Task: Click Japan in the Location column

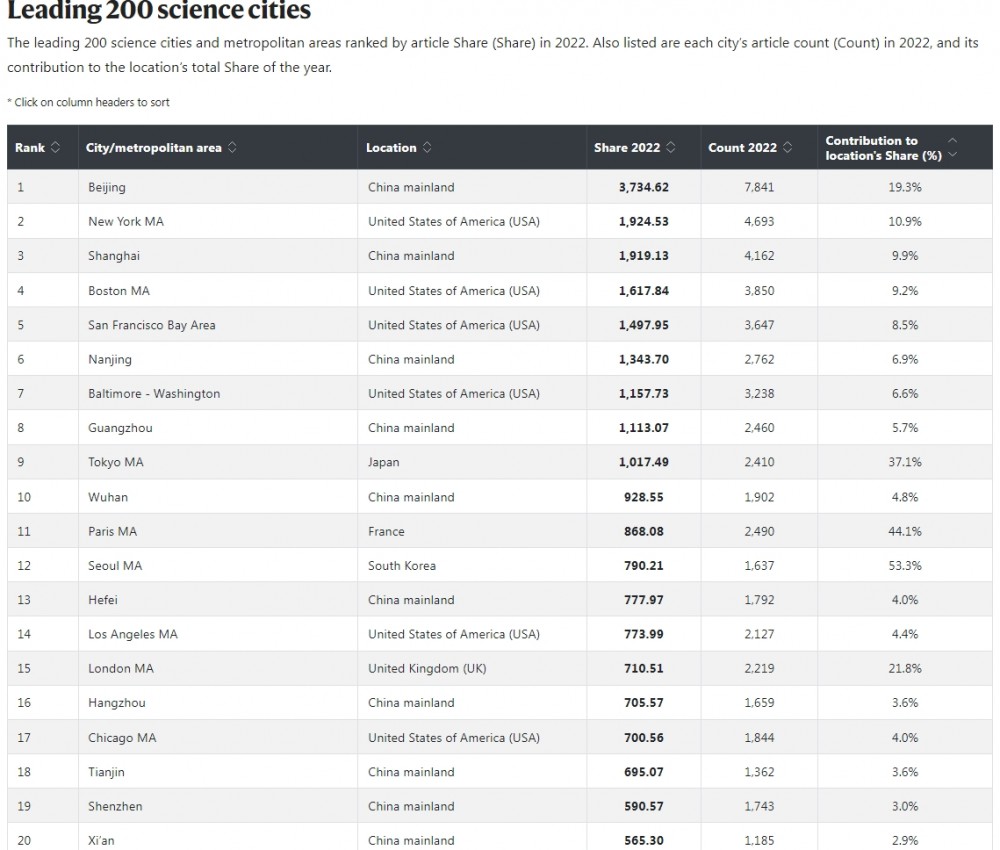Action: [383, 462]
